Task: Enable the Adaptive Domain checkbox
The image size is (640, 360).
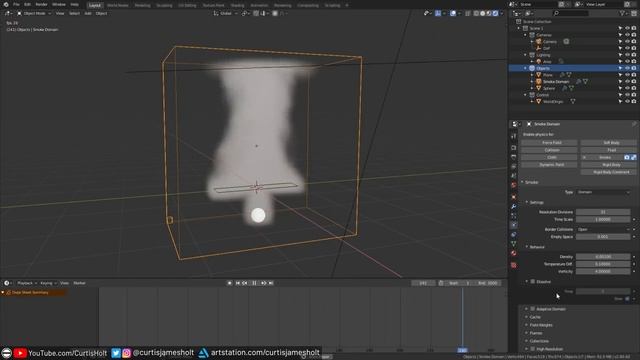Action: click(x=533, y=309)
